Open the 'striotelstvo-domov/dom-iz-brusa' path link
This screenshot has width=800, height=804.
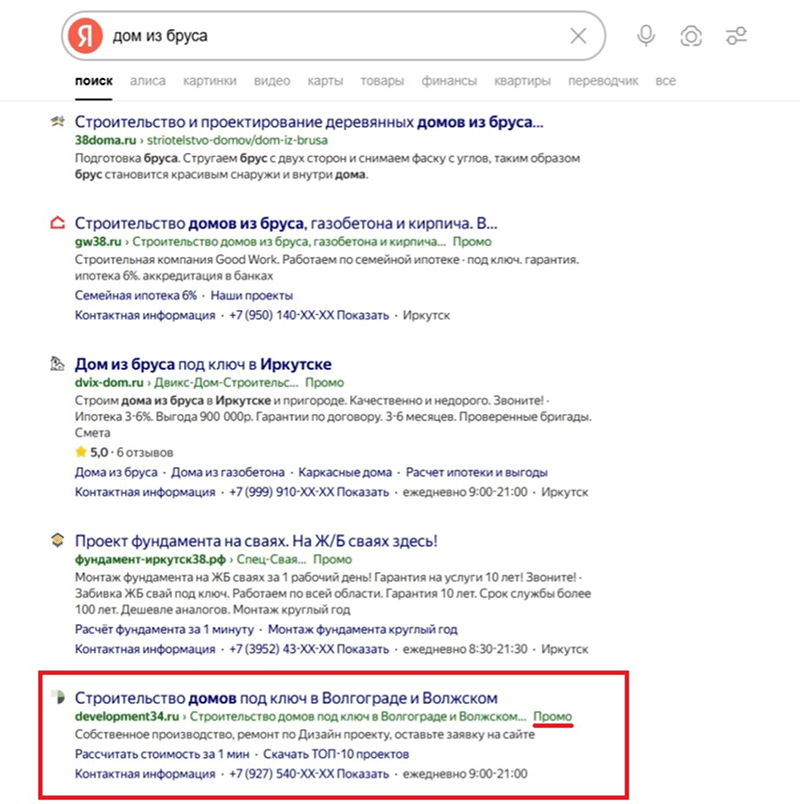click(237, 140)
